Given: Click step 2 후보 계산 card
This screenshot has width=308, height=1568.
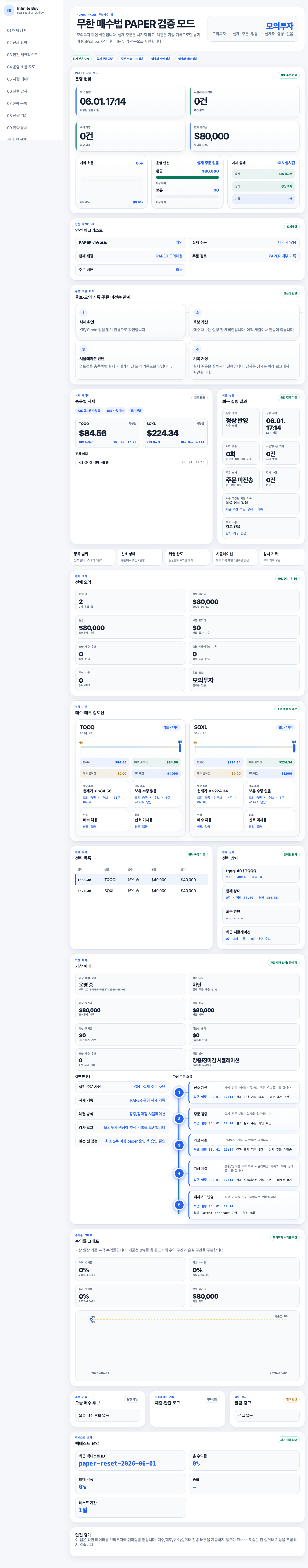Looking at the screenshot, I should click(x=244, y=321).
